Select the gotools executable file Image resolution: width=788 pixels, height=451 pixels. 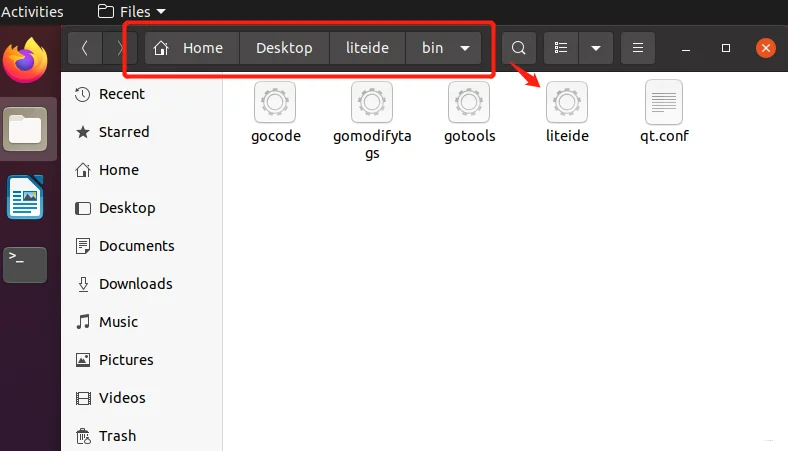point(469,113)
